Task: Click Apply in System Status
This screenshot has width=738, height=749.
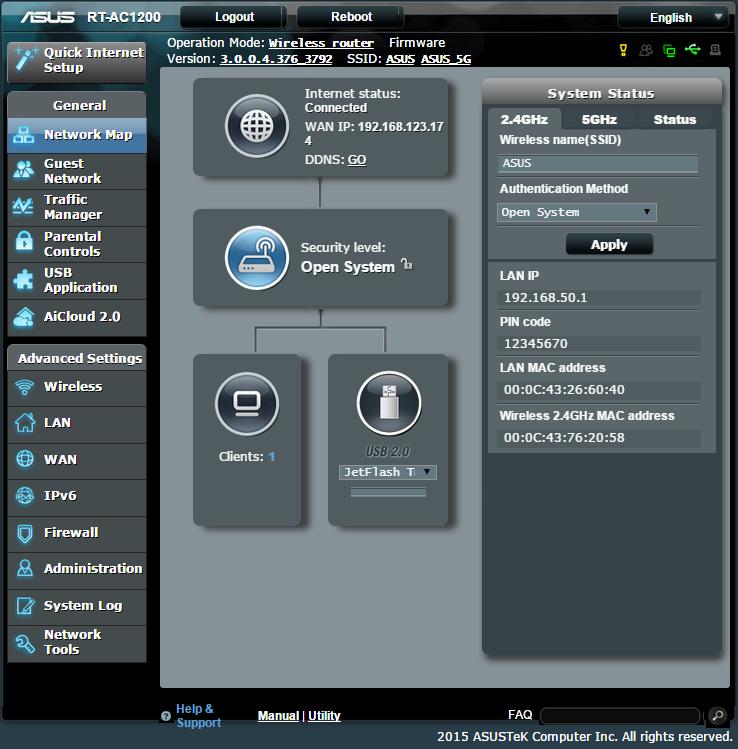Action: point(609,245)
